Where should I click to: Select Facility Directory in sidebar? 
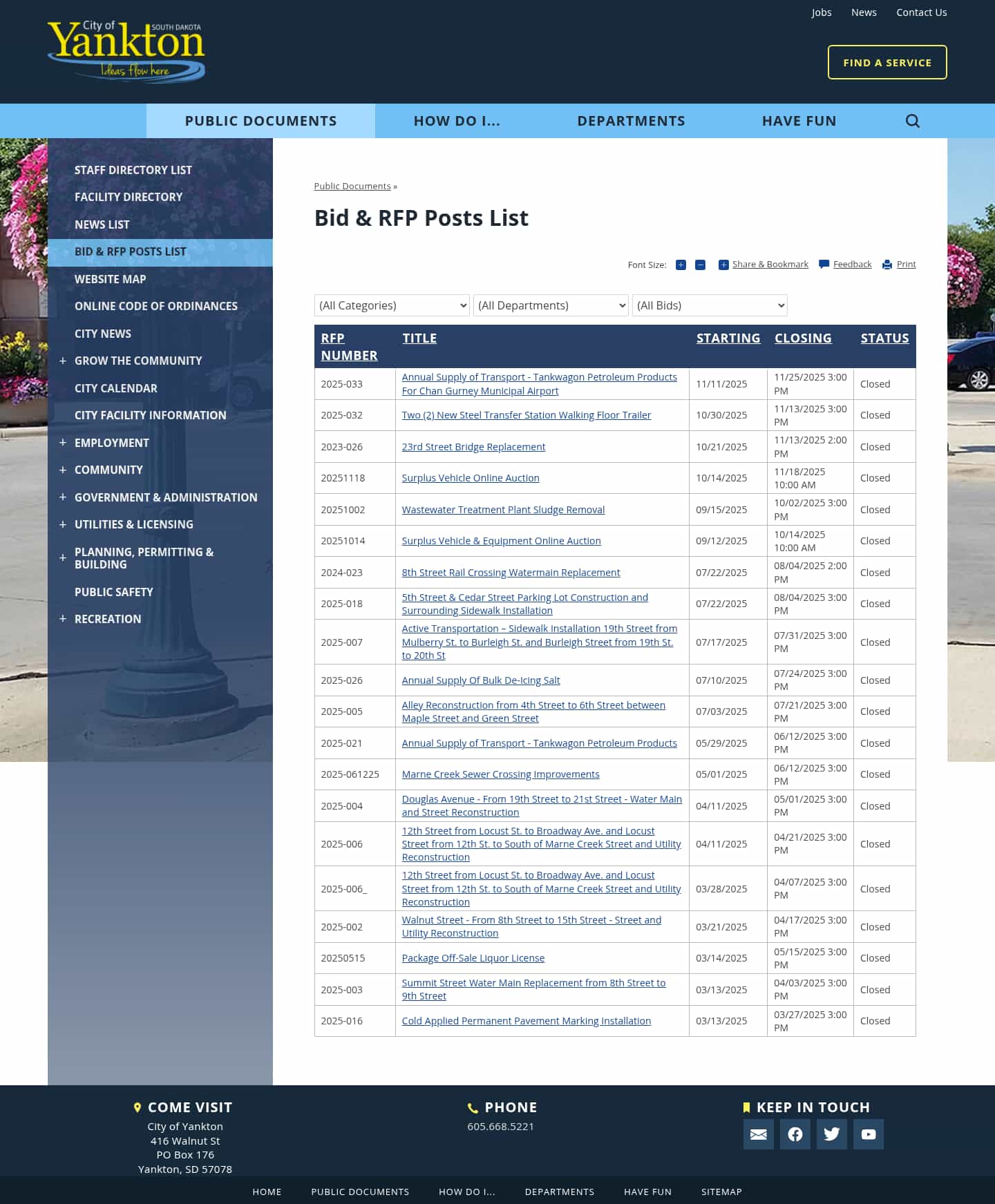coord(129,197)
